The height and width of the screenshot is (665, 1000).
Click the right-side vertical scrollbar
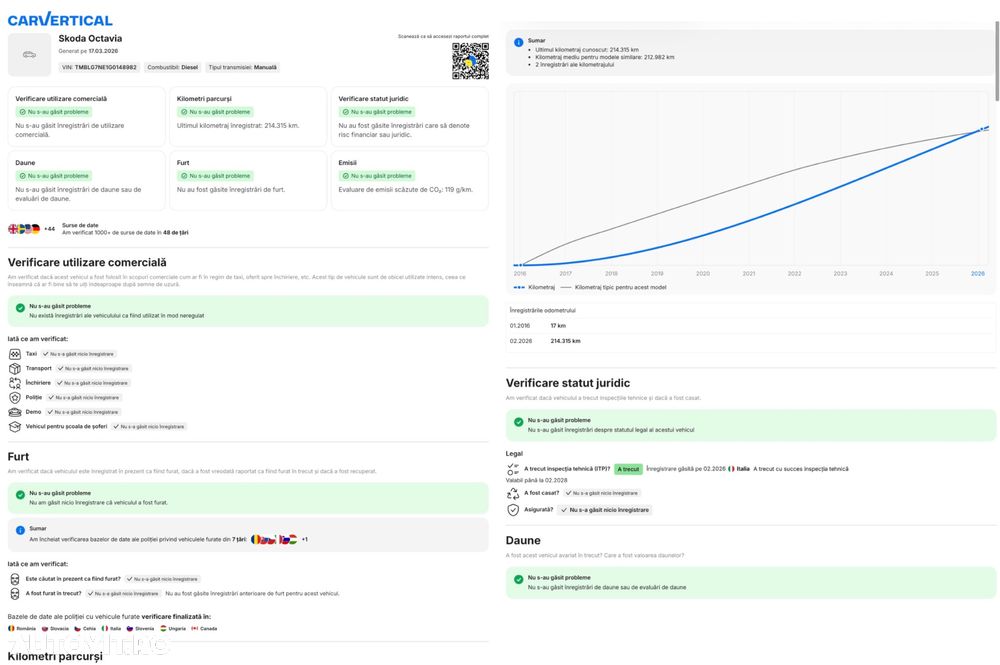point(997,61)
